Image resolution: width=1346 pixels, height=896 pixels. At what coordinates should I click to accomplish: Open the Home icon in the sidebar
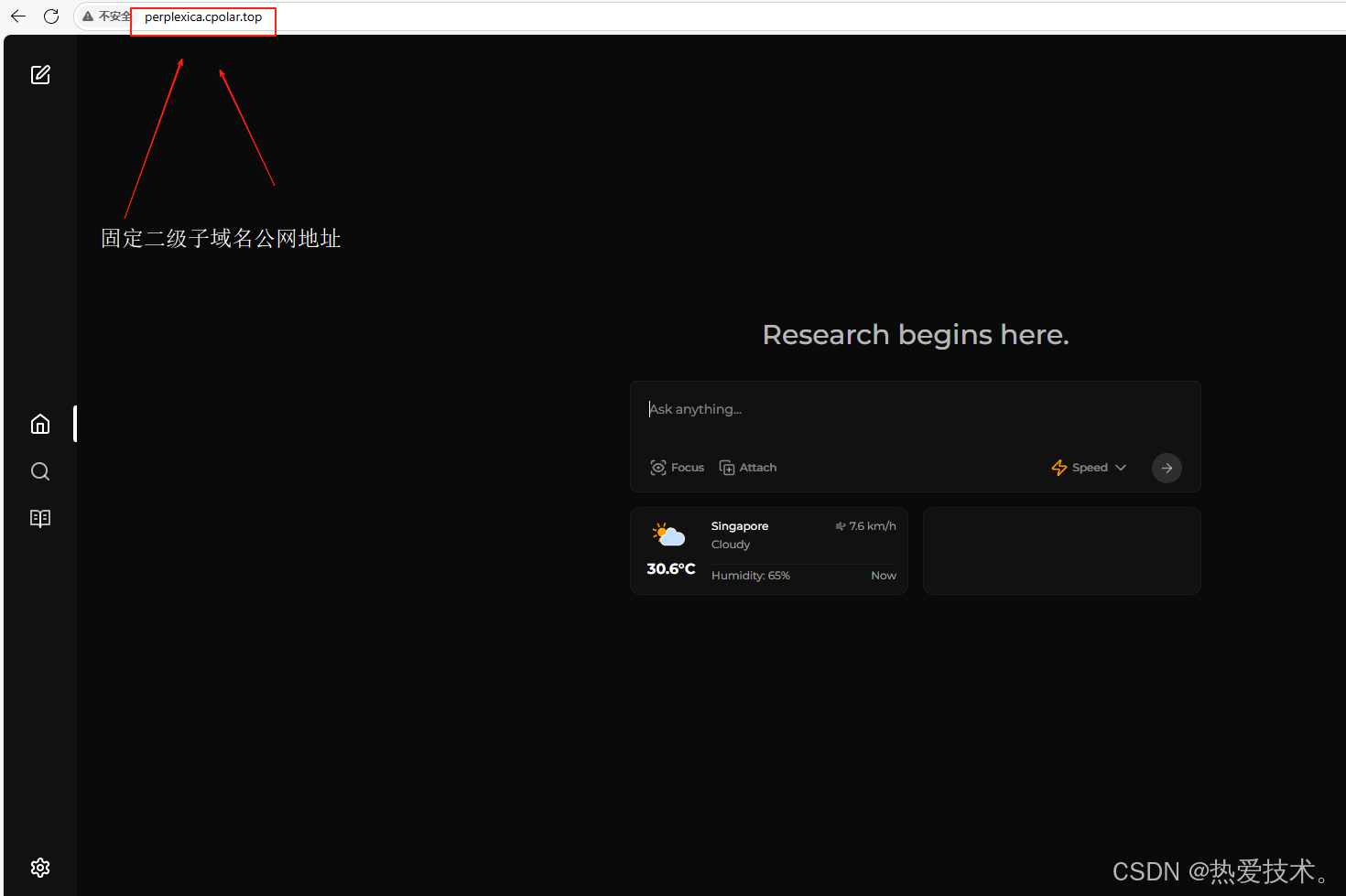point(40,424)
